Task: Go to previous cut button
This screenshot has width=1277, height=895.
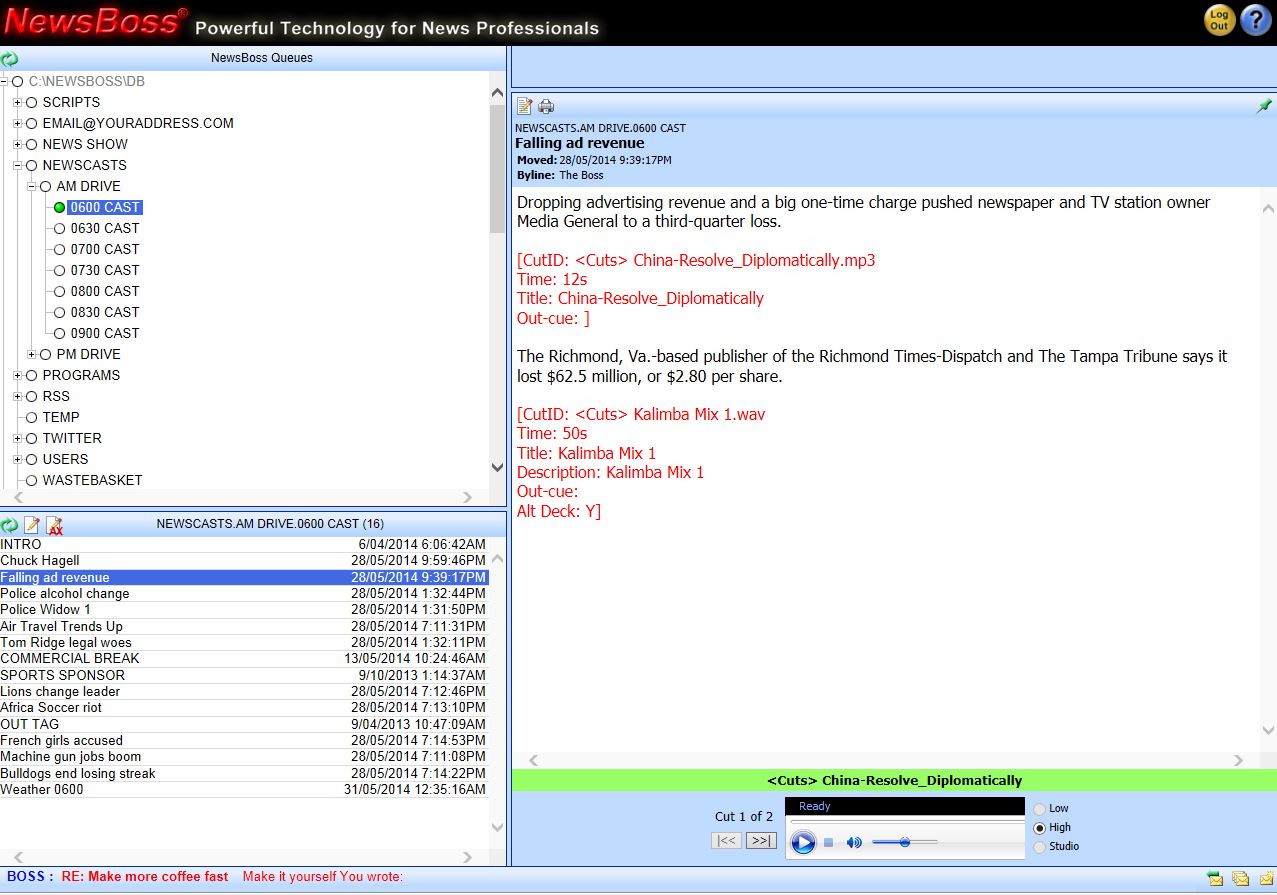Action: (x=727, y=840)
